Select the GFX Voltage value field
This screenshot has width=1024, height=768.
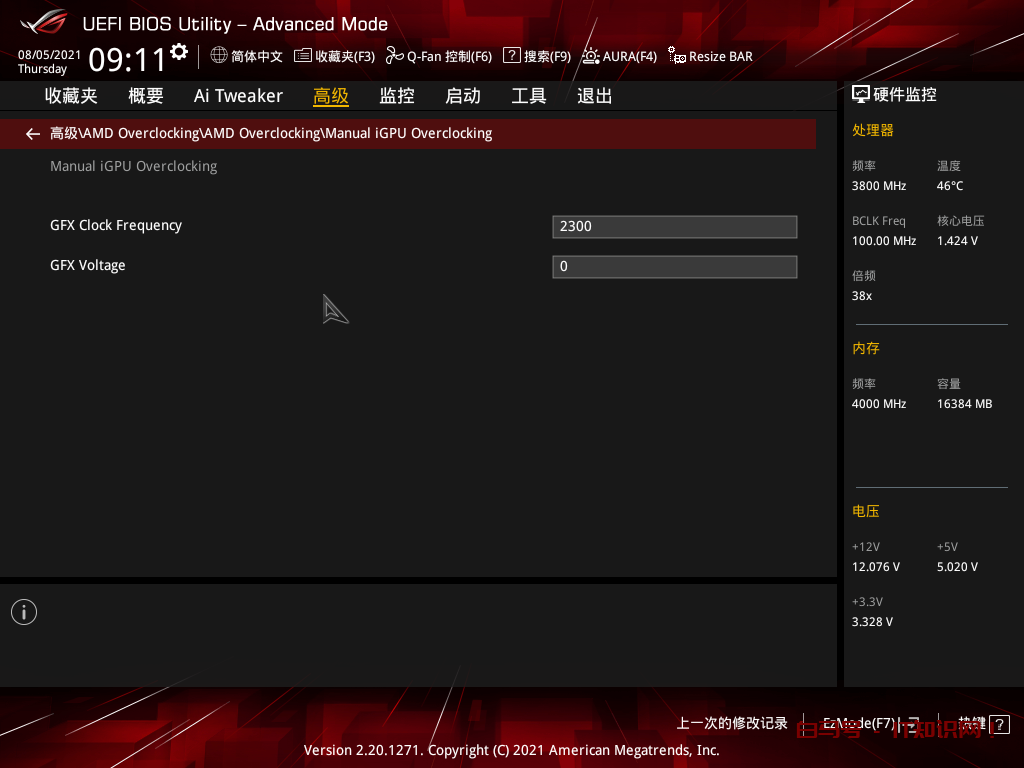click(674, 266)
